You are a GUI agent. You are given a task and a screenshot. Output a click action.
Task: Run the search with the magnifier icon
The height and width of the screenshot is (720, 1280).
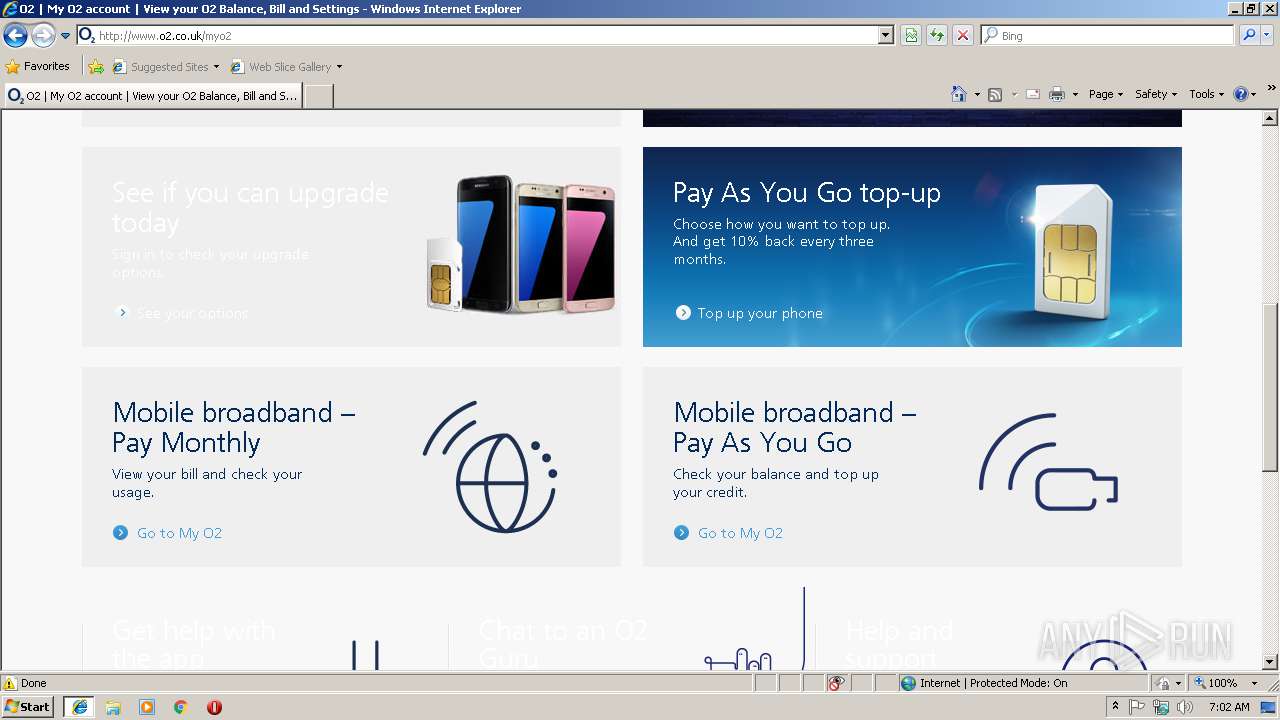(1248, 36)
